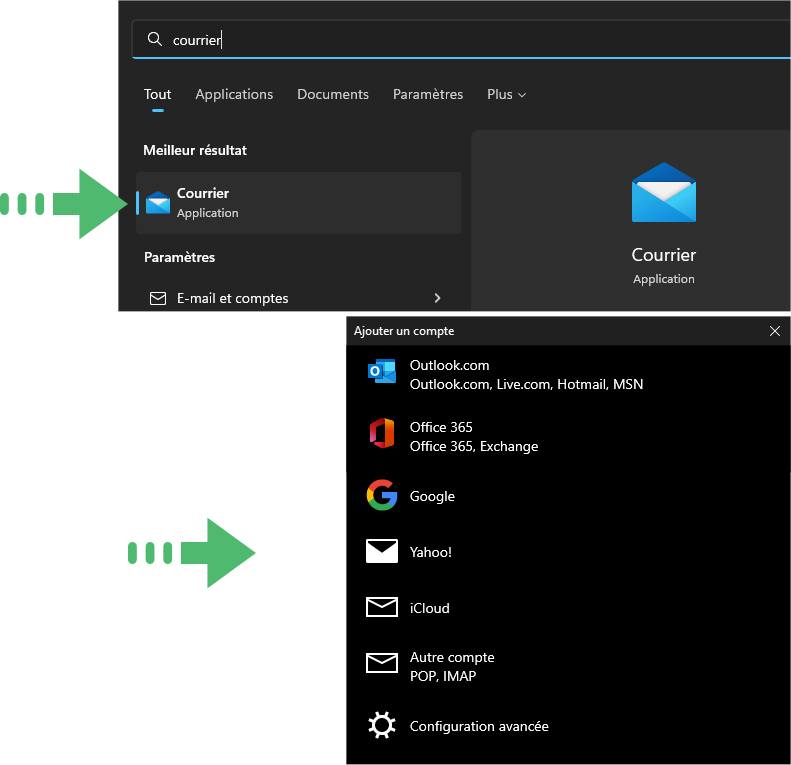Click the Paramètres section heading
The width and height of the screenshot is (791, 765).
pyautogui.click(x=180, y=257)
